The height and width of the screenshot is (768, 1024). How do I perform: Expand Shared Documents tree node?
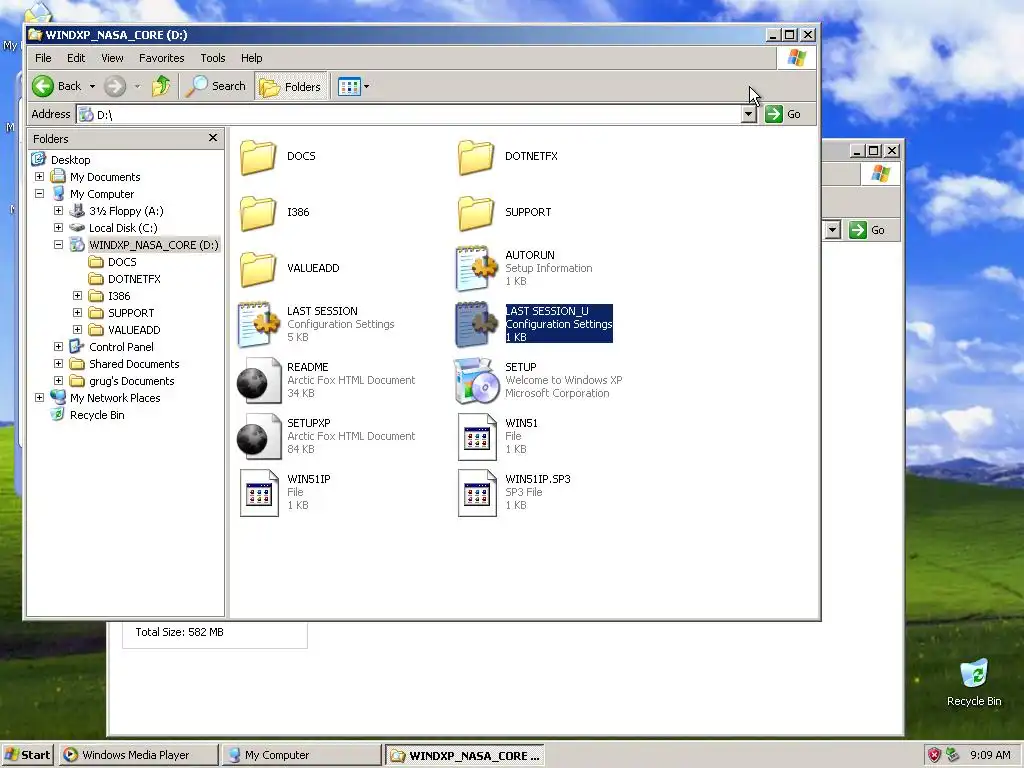(58, 364)
